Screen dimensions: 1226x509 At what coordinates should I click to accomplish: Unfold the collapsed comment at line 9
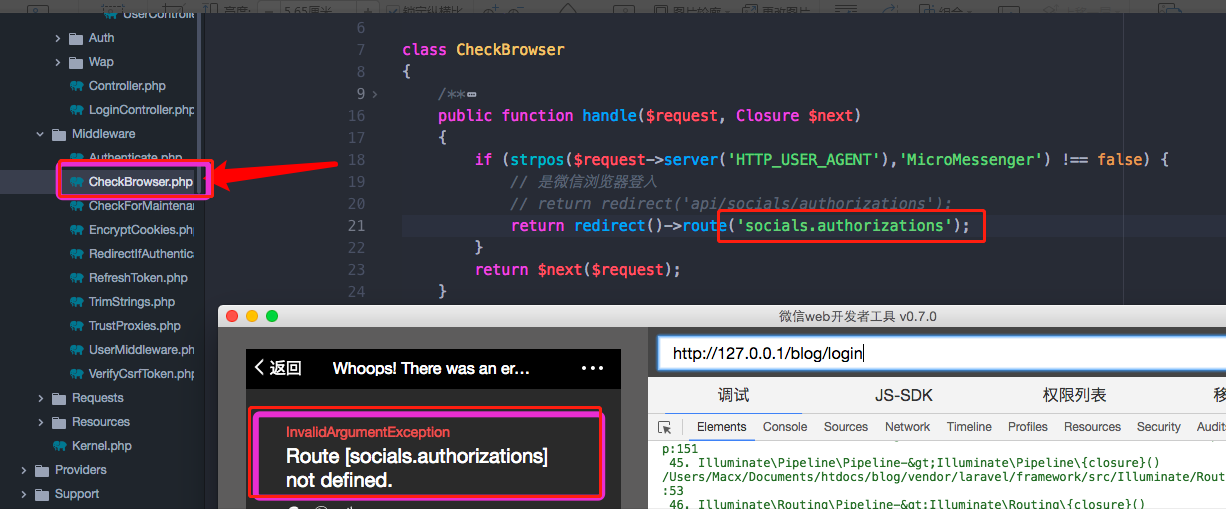tap(375, 94)
